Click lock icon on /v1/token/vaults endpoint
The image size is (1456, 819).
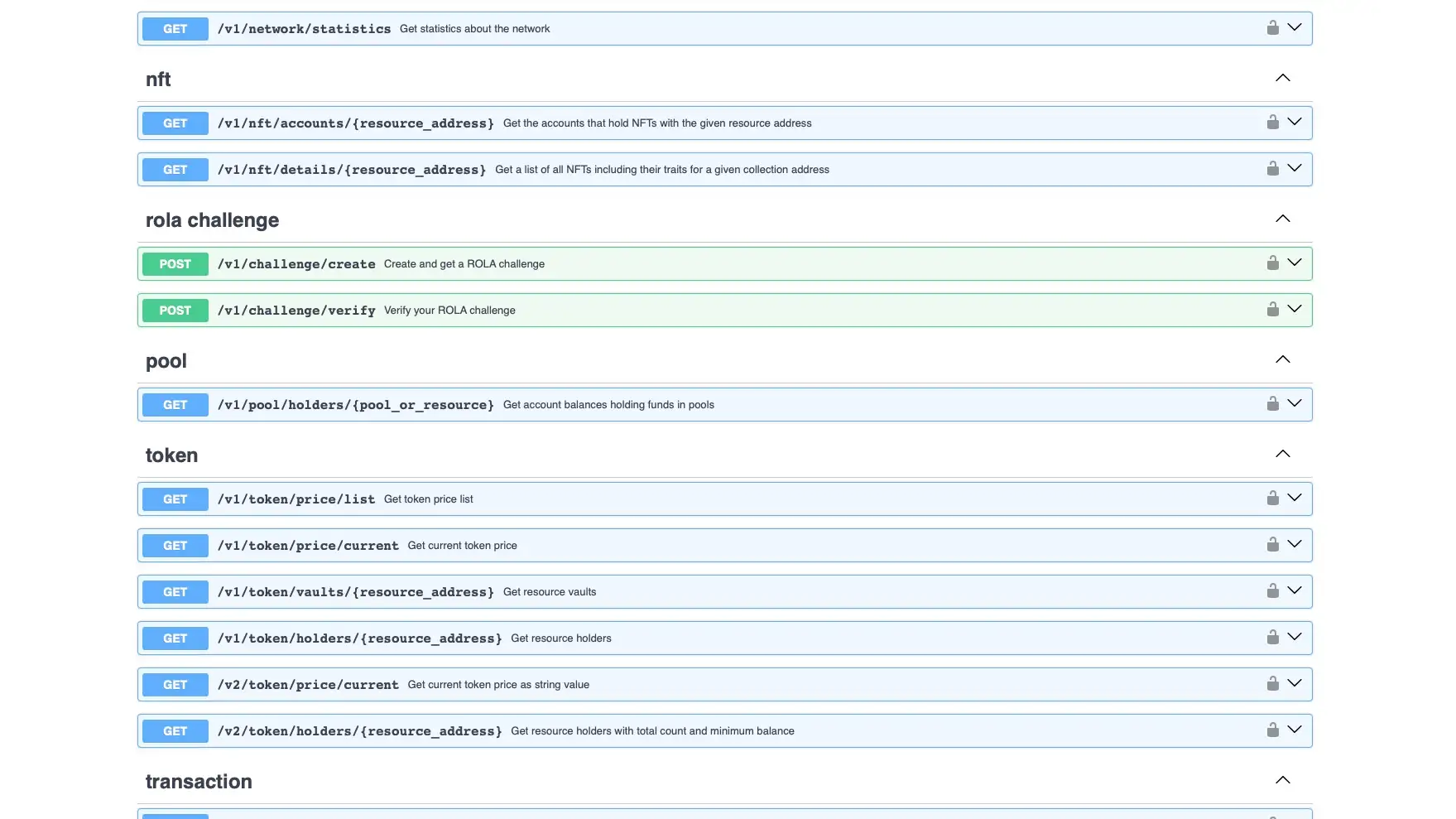1272,591
